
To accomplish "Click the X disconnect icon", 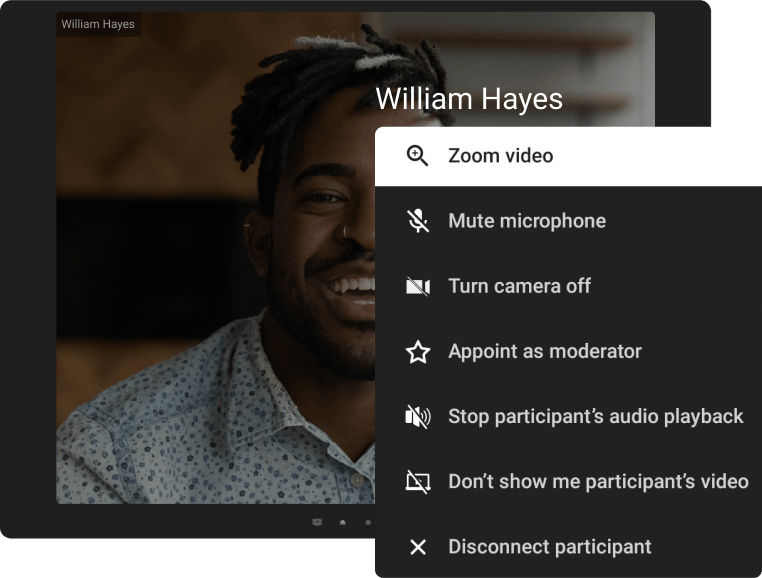I will (x=418, y=547).
